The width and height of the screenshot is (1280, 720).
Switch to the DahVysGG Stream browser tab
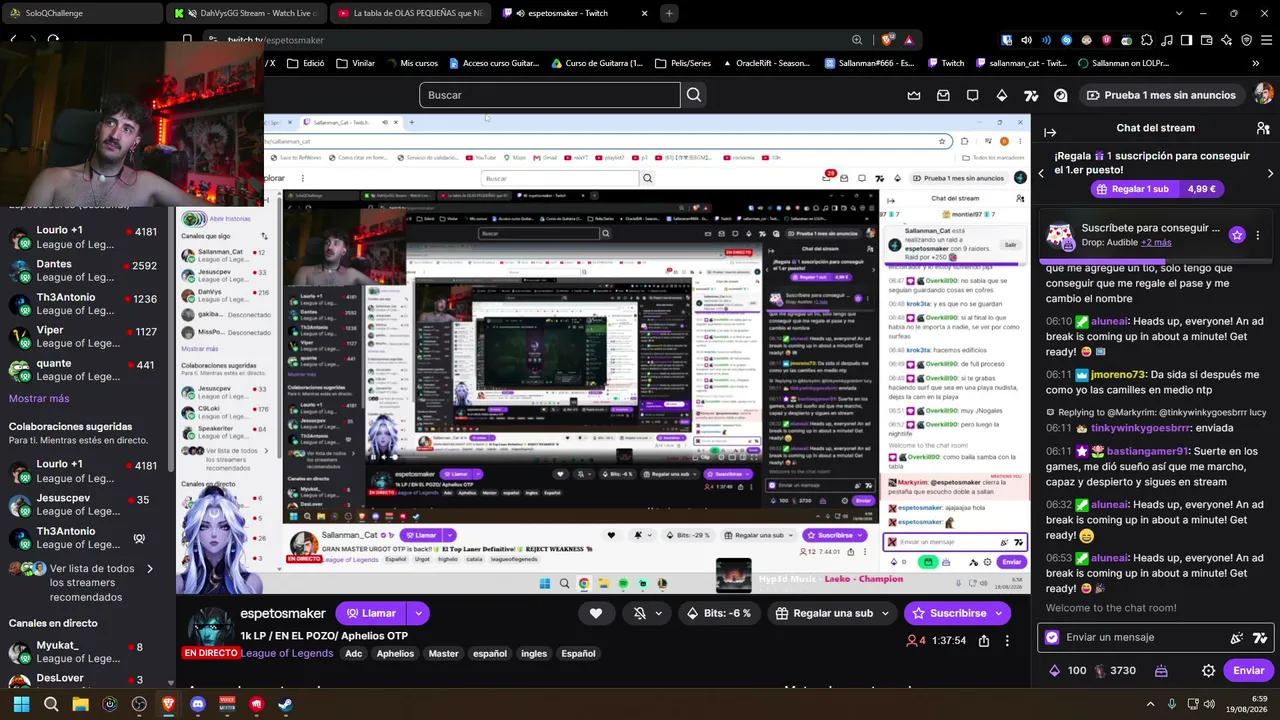245,13
